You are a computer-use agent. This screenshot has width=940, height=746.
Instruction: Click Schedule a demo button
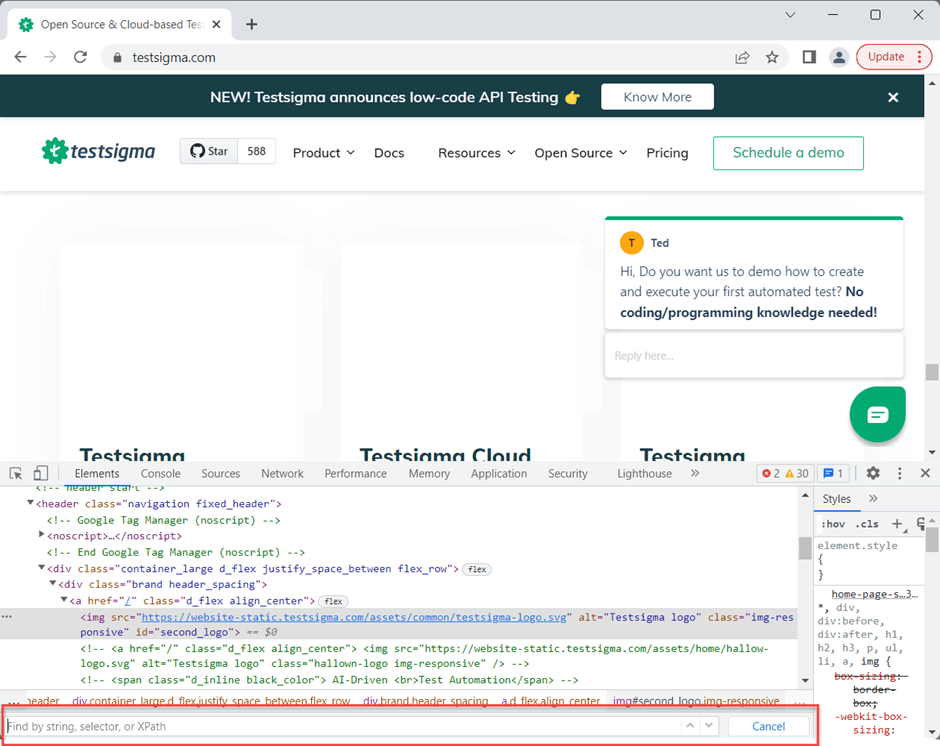click(788, 153)
